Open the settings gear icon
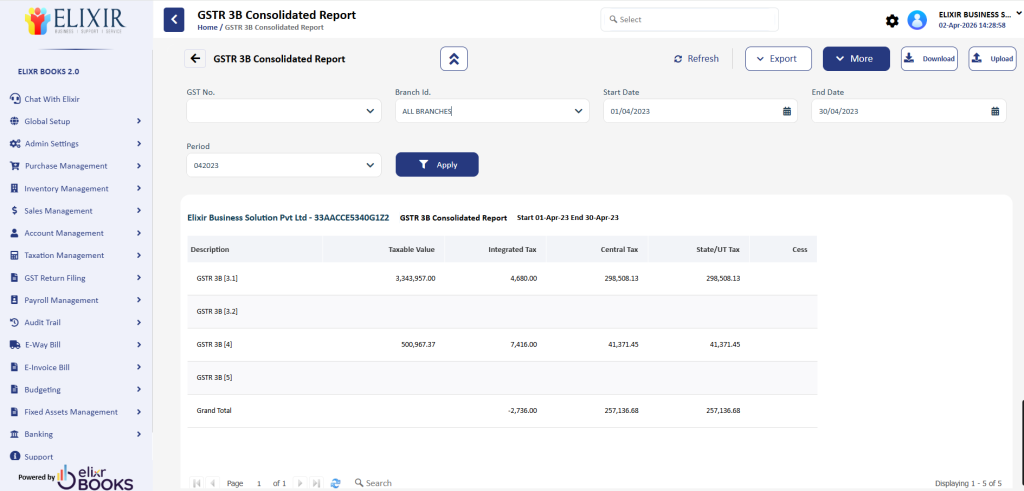This screenshot has height=491, width=1024. [x=892, y=21]
